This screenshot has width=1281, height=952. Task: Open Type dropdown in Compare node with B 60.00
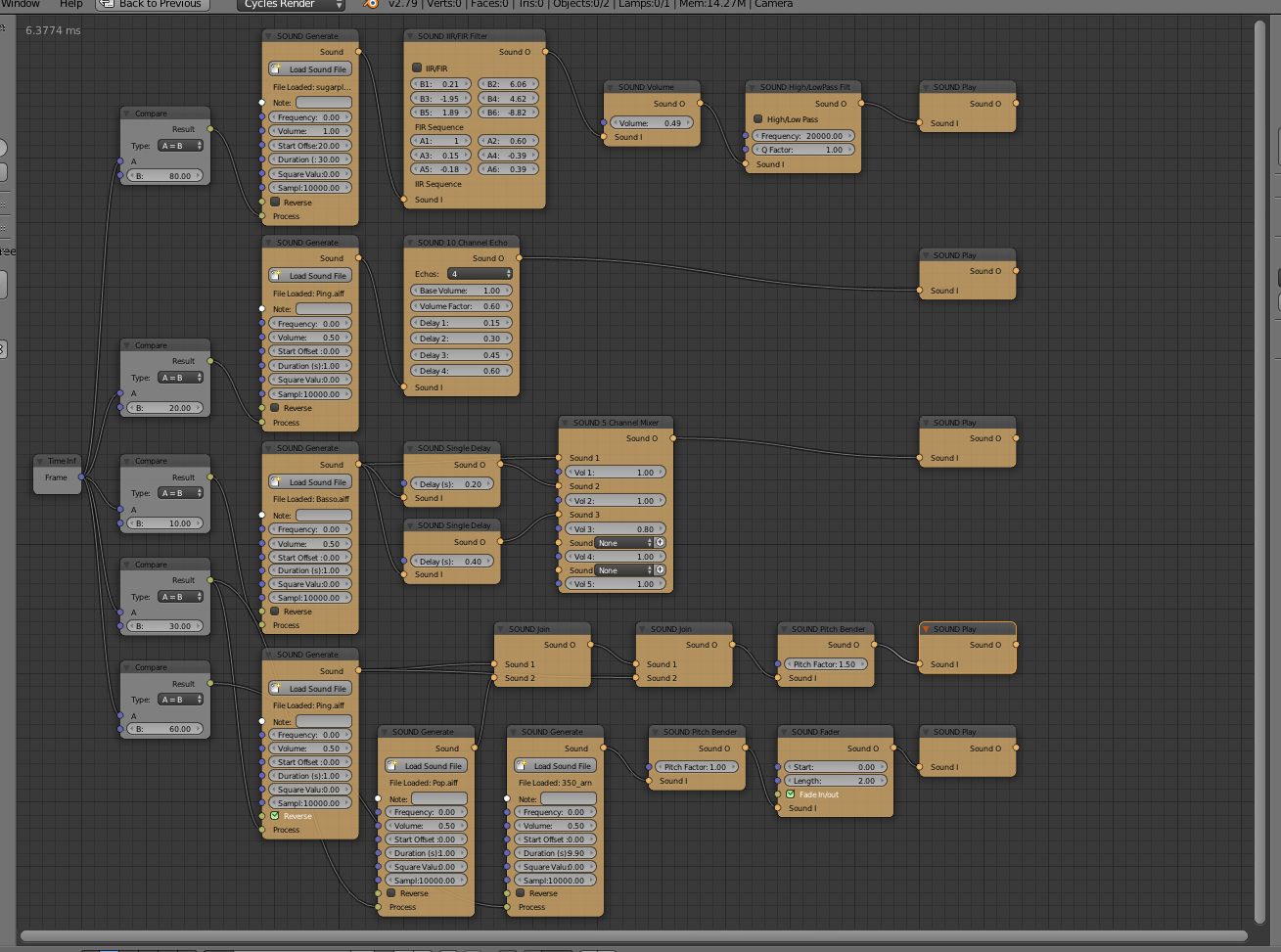point(181,700)
